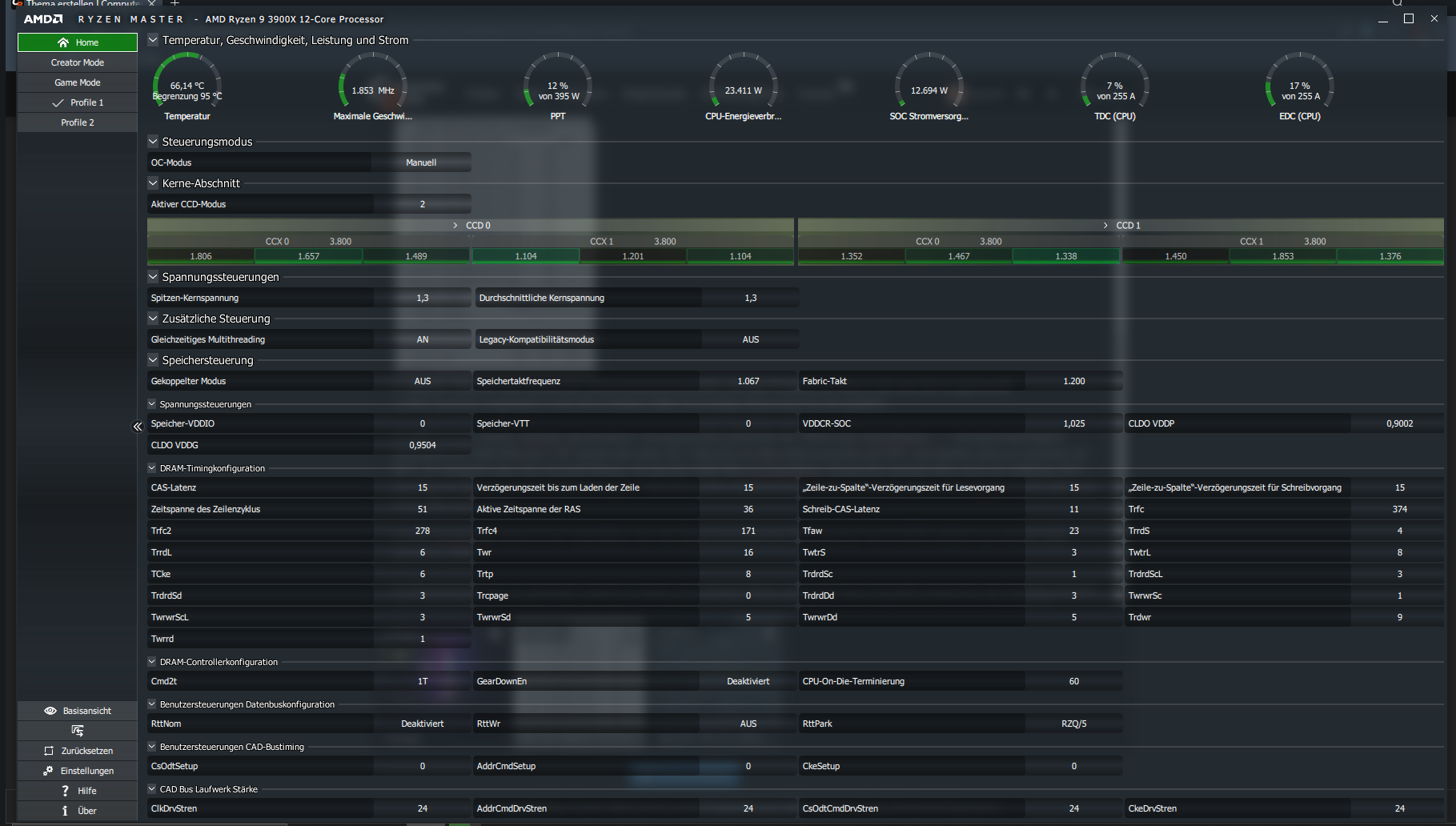Image resolution: width=1456 pixels, height=826 pixels.
Task: Click the 1.853 core speed cell in CCD 1
Action: pos(1283,256)
